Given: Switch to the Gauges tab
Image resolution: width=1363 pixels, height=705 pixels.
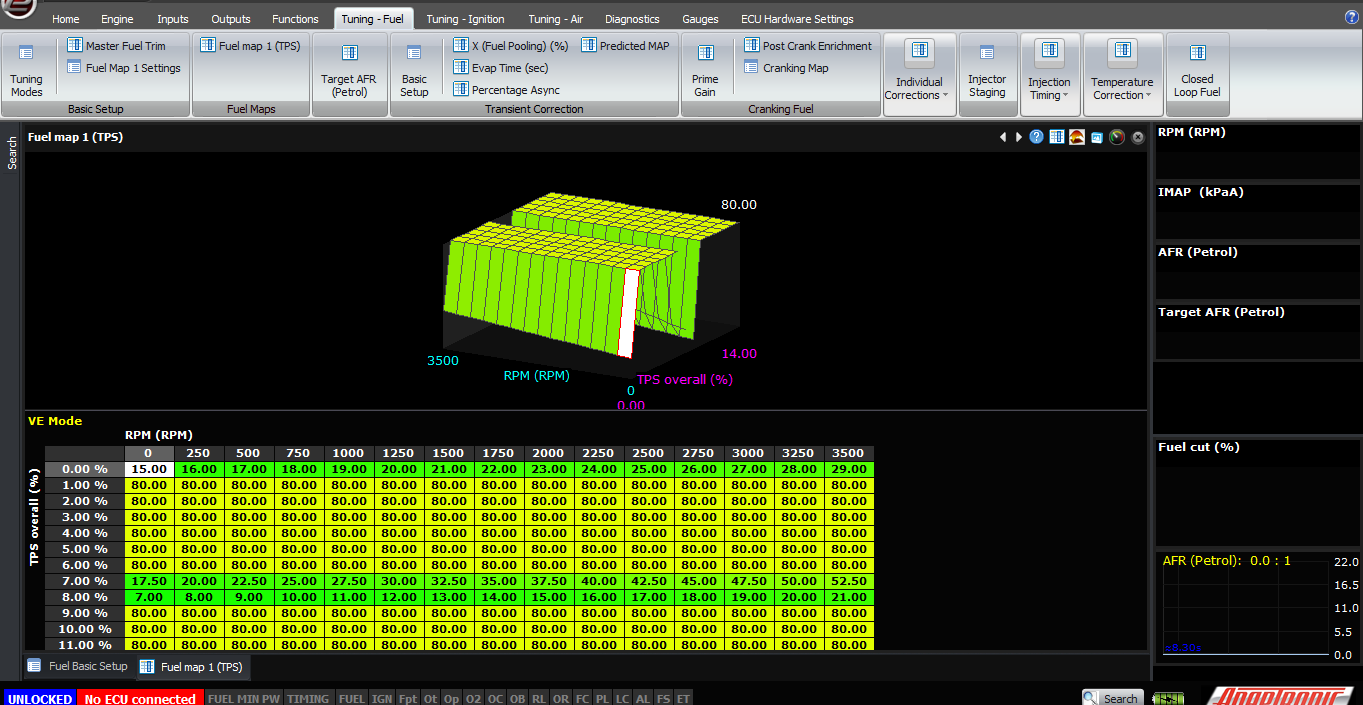Looking at the screenshot, I should click(x=700, y=19).
